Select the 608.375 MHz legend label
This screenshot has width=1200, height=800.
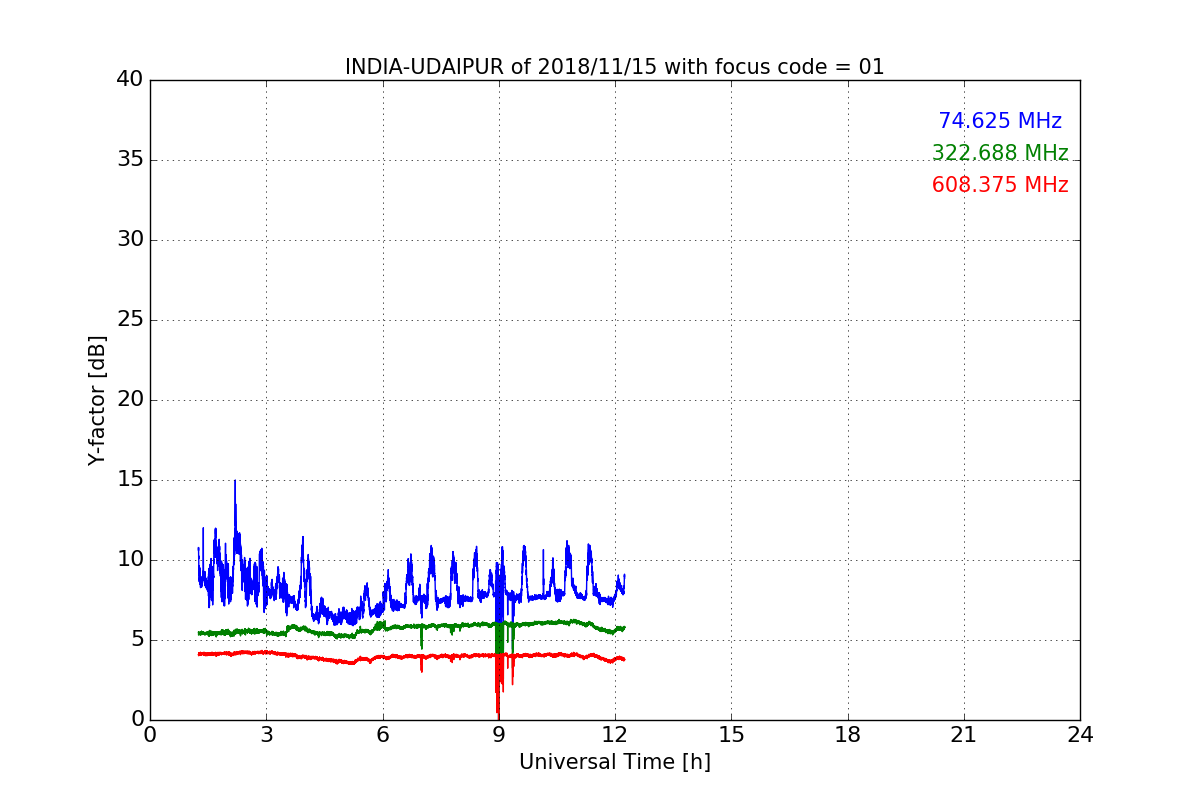(x=1000, y=185)
